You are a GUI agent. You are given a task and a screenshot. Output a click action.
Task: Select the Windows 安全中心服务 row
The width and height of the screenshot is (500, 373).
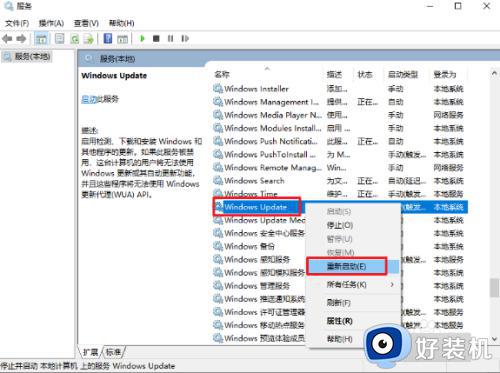click(260, 233)
